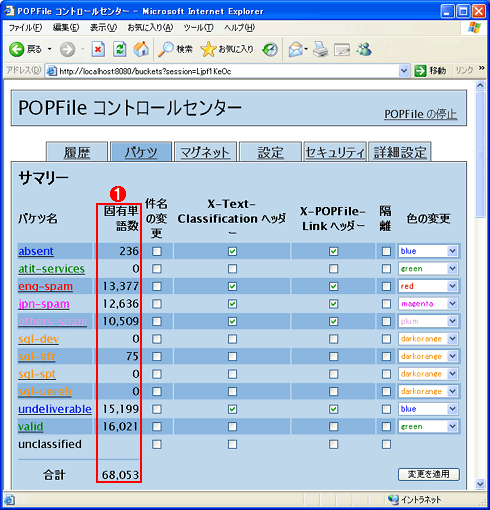Open the eng-spam bucket link
This screenshot has height=510, width=490.
click(45, 286)
